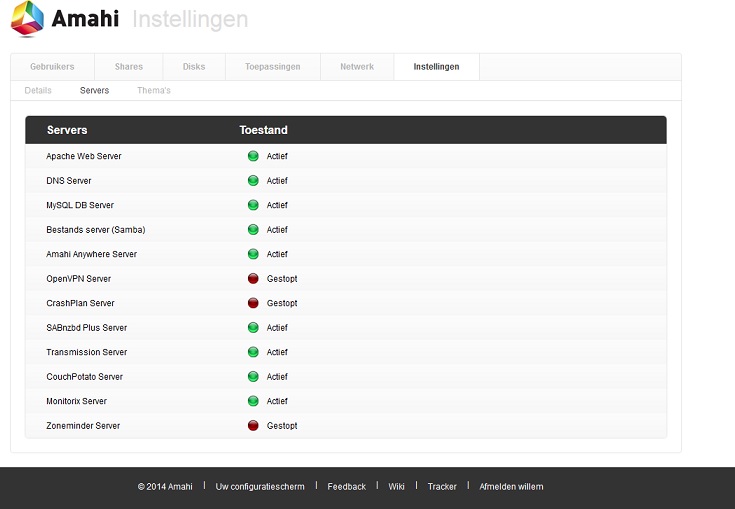Select the Servers sub-tab
This screenshot has height=509, width=735.
(x=94, y=90)
